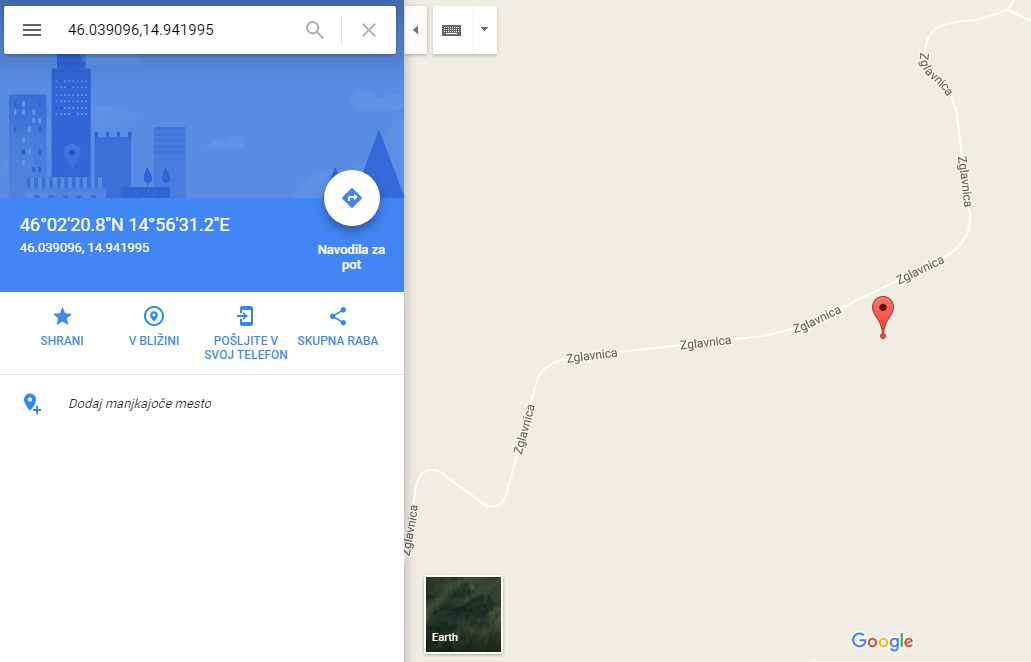Send to phone via POŠLJITE V SVOJ TELEFON

245,316
